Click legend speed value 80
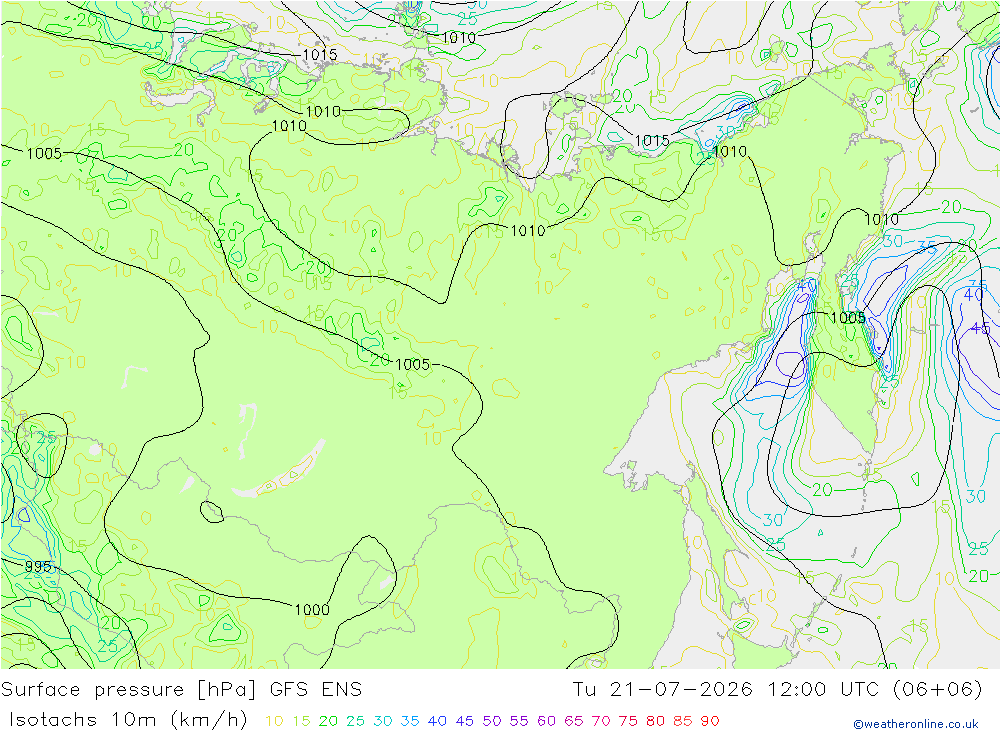 (x=655, y=721)
